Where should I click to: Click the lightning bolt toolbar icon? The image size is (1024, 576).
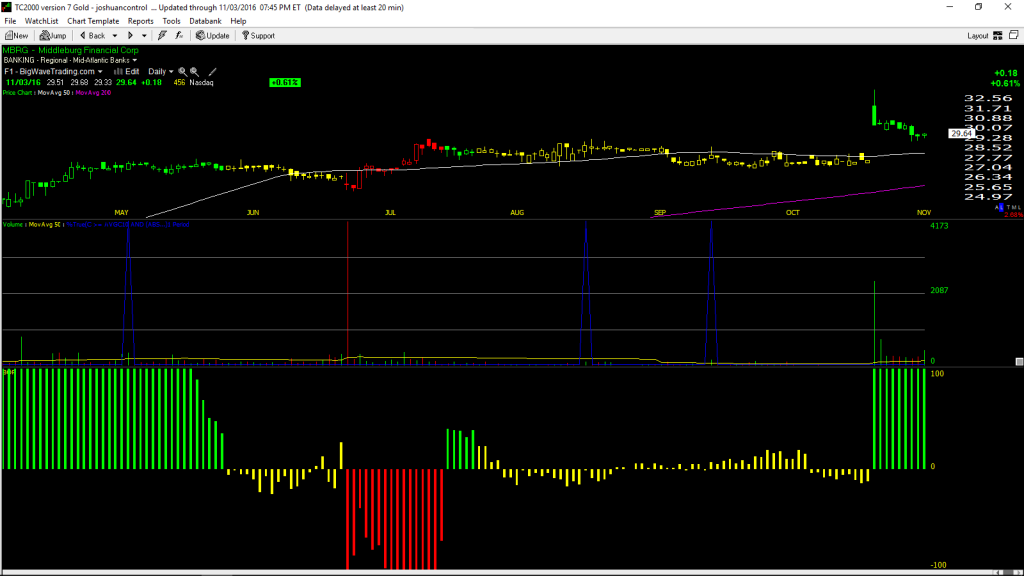pyautogui.click(x=163, y=36)
